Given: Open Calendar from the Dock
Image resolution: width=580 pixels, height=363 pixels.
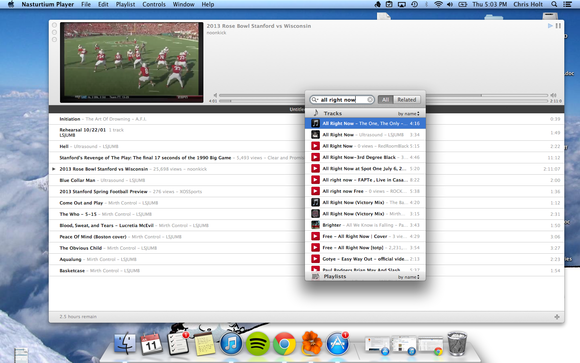Looking at the screenshot, I should (x=151, y=343).
